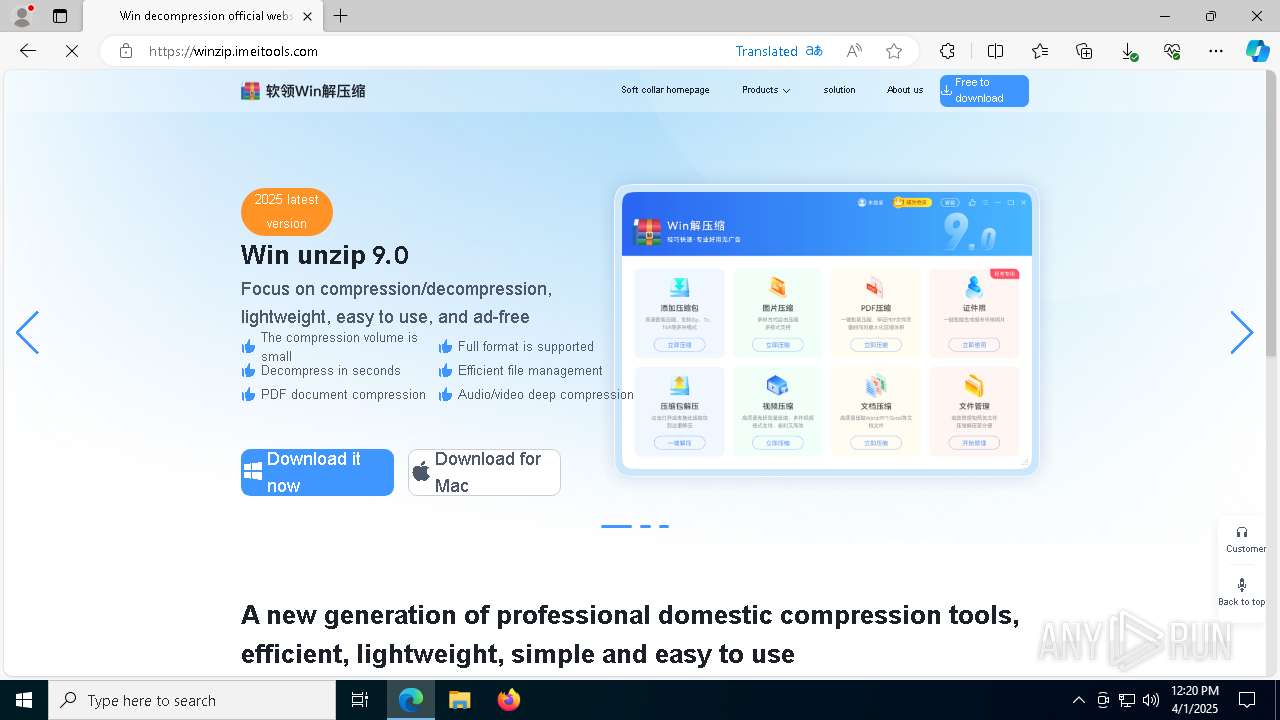This screenshot has height=720, width=1280.
Task: Click 图片压缩 card in preview image
Action: [777, 313]
